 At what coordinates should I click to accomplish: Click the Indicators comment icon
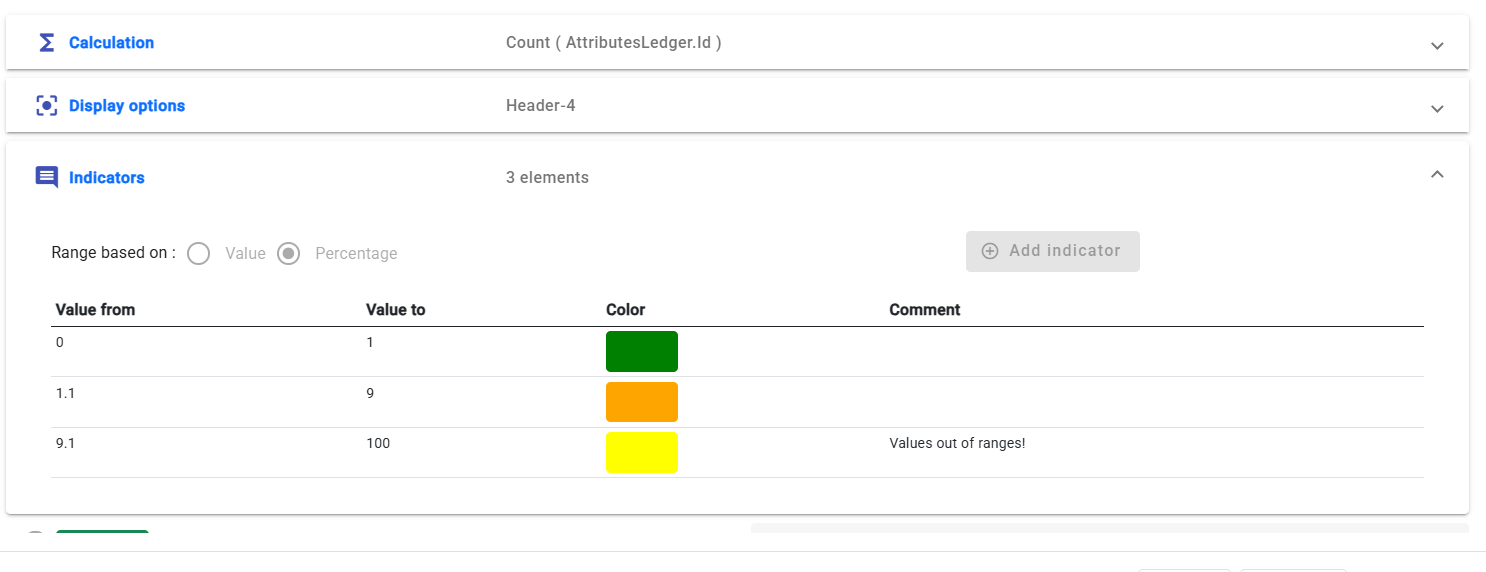pyautogui.click(x=46, y=177)
